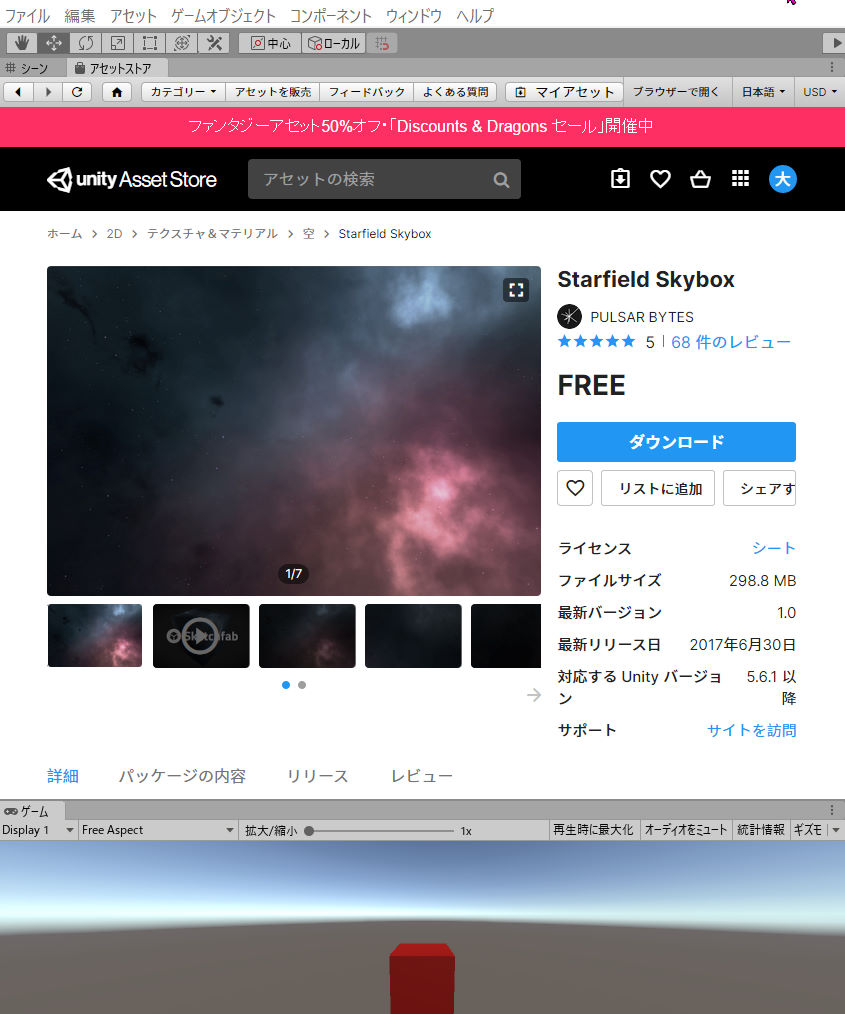Select the Move tool

[54, 43]
